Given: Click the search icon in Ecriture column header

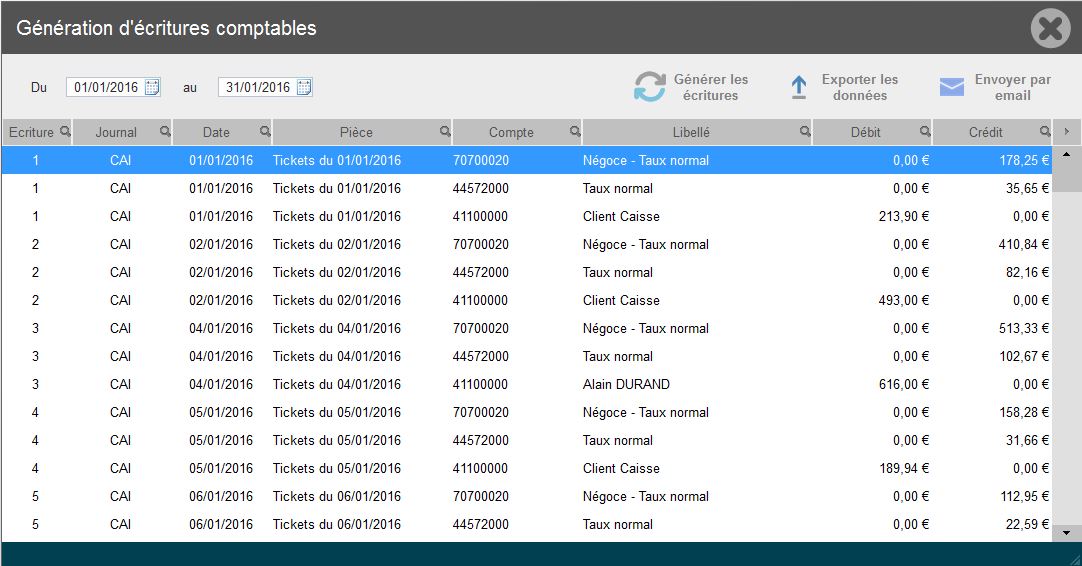Looking at the screenshot, I should pyautogui.click(x=65, y=131).
